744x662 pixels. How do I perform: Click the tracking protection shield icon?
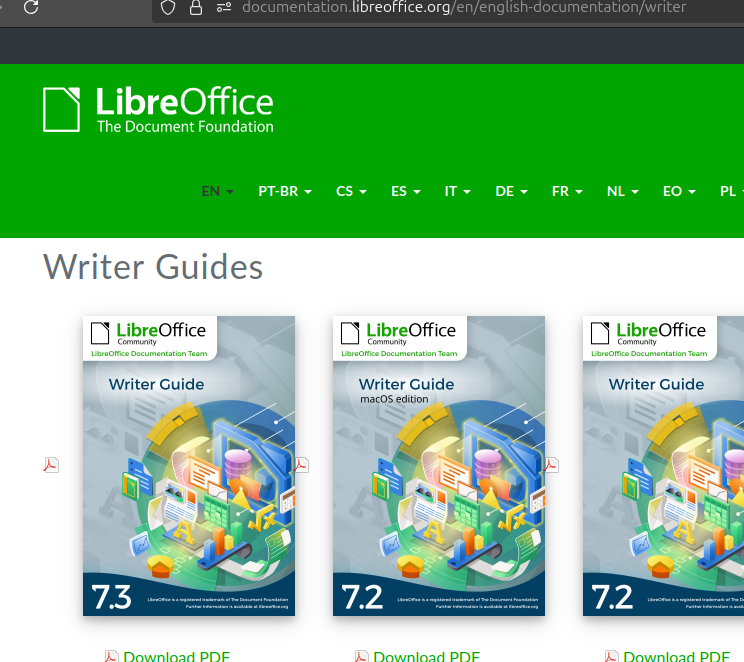pyautogui.click(x=168, y=7)
